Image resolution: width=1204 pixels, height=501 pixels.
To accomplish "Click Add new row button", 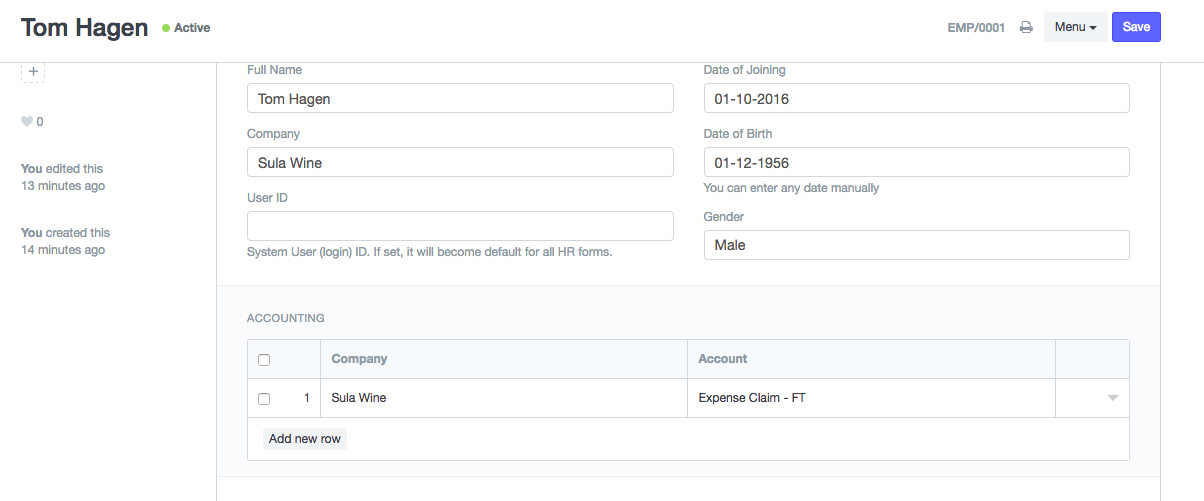I will (305, 439).
